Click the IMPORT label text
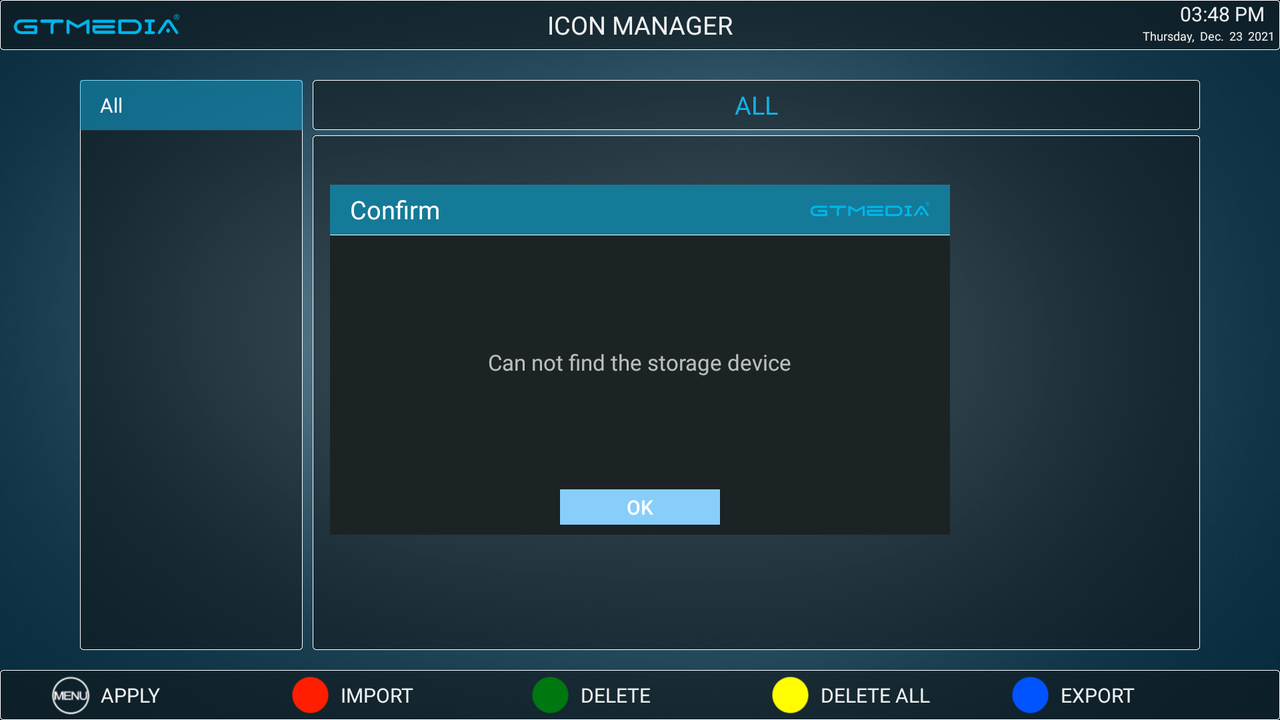This screenshot has height=720, width=1280. pyautogui.click(x=377, y=696)
